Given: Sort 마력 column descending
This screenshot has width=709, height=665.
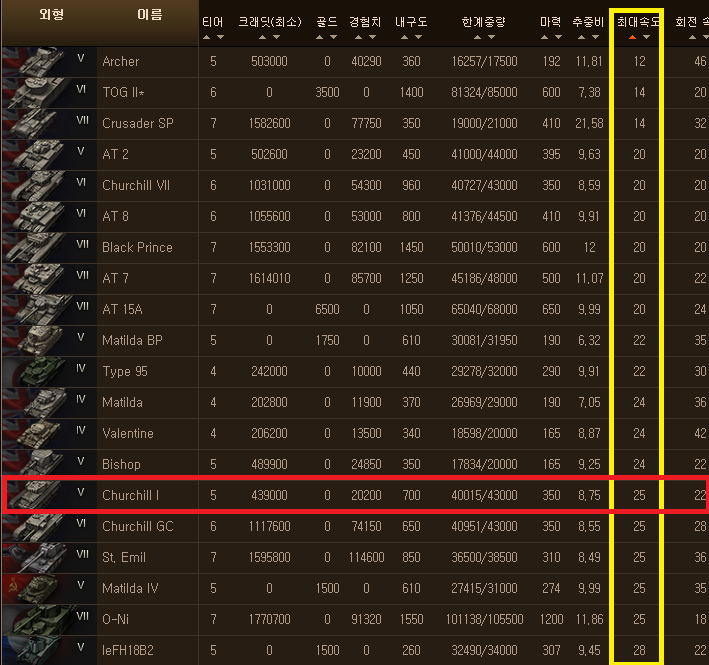Looking at the screenshot, I should pos(558,37).
